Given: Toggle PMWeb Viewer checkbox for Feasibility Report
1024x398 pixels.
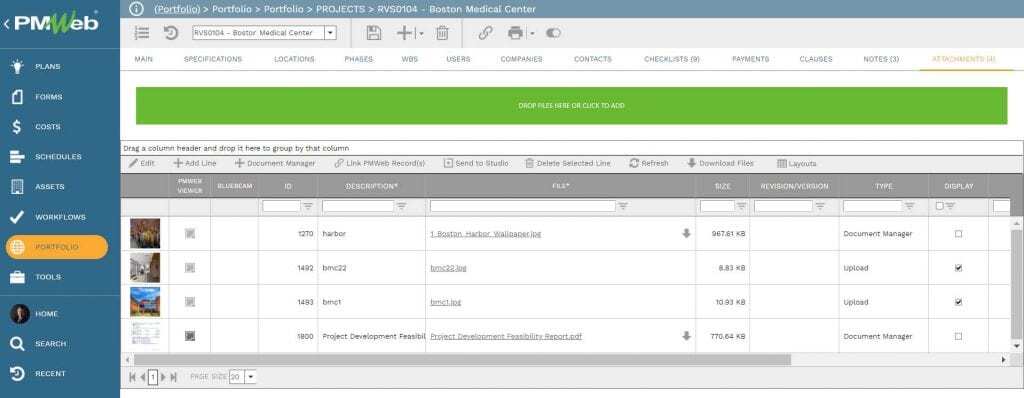Looking at the screenshot, I should 189,336.
